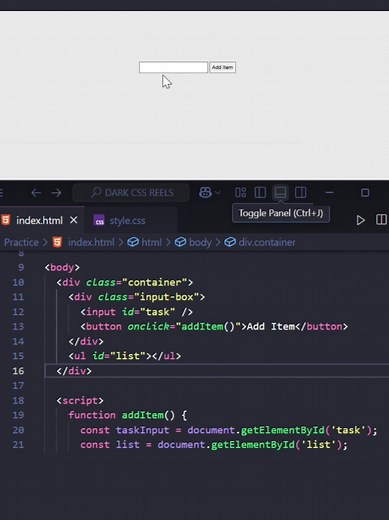Screen dimensions: 389x520
Task: Click the task text input in the preview
Action: (x=173, y=67)
